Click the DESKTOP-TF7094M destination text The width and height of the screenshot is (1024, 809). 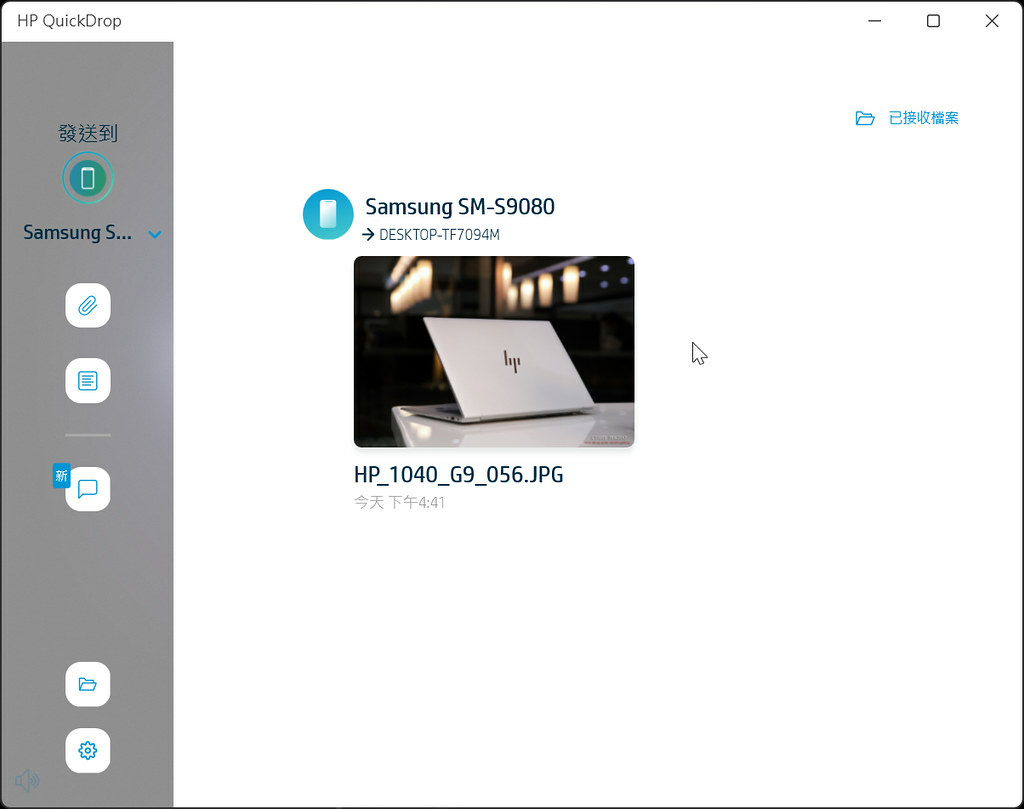coord(439,235)
